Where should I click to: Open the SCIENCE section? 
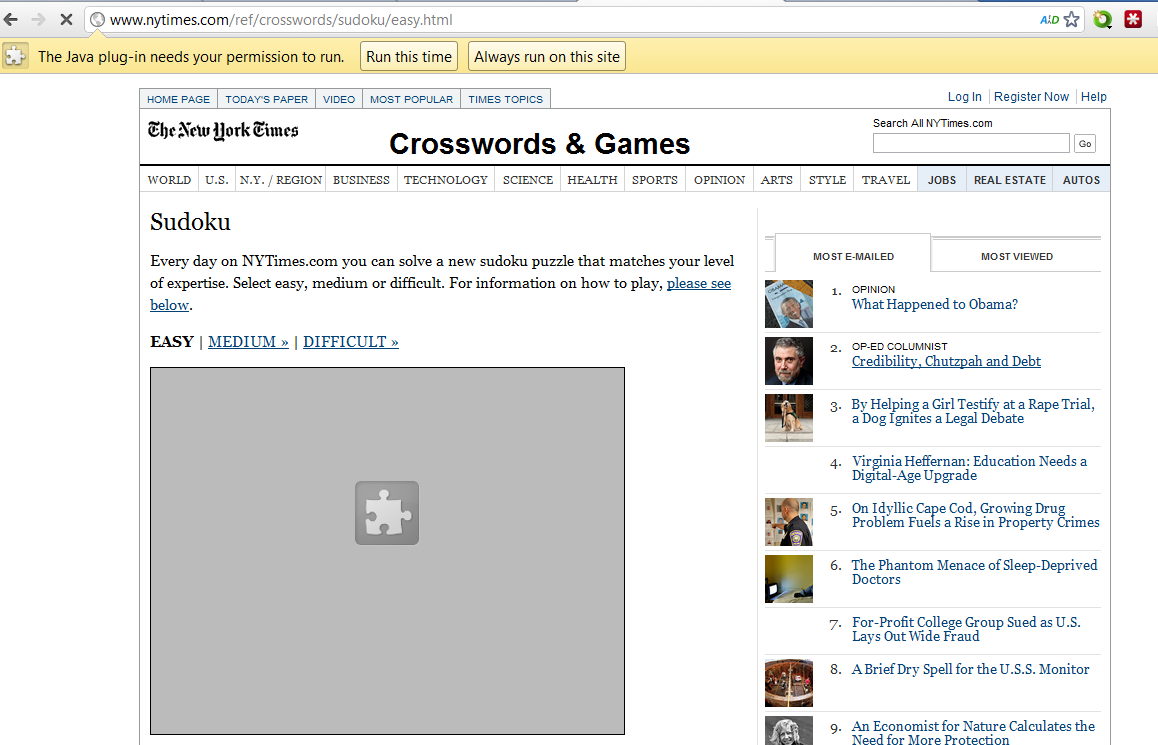click(528, 180)
